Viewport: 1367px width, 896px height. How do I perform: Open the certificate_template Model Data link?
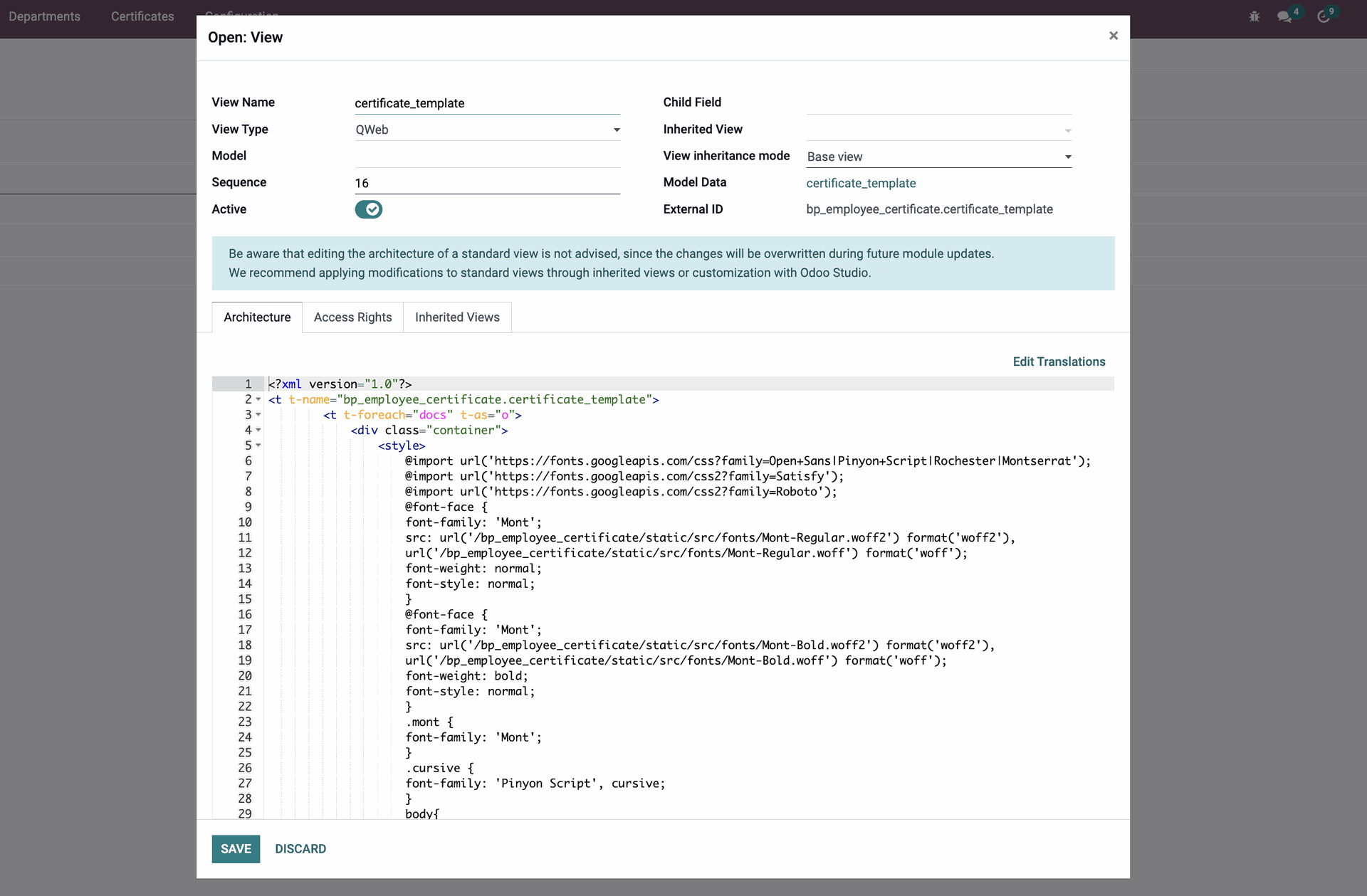[861, 183]
